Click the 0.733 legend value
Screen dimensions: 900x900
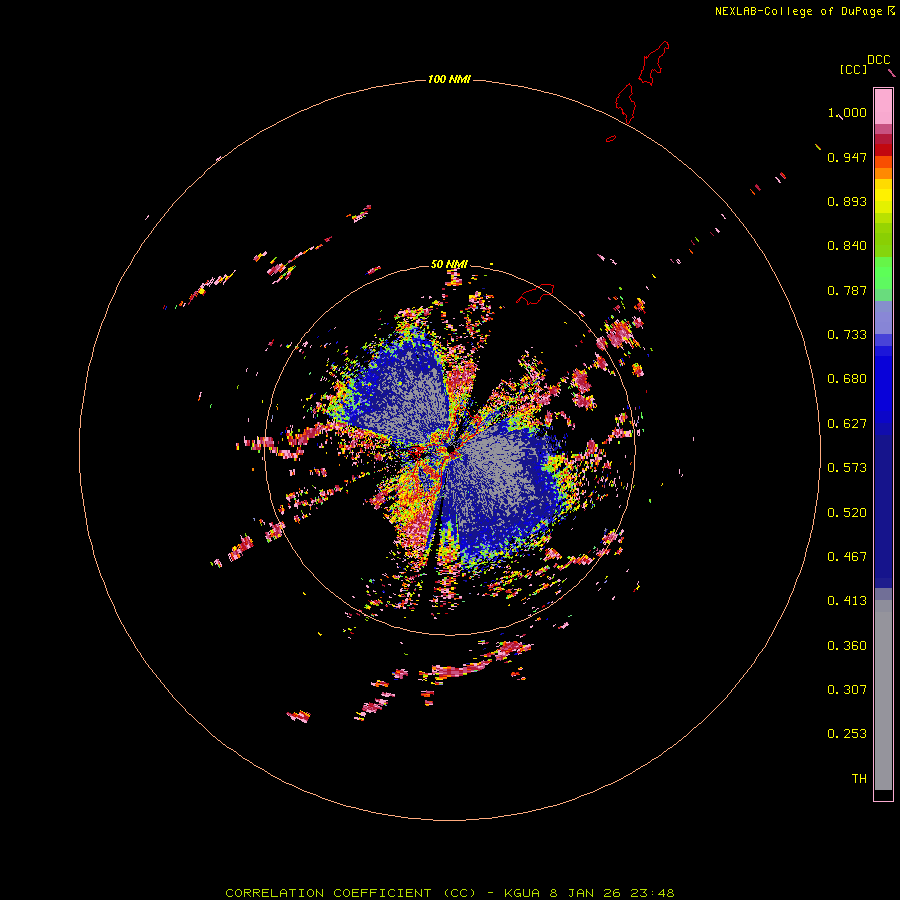(x=847, y=335)
